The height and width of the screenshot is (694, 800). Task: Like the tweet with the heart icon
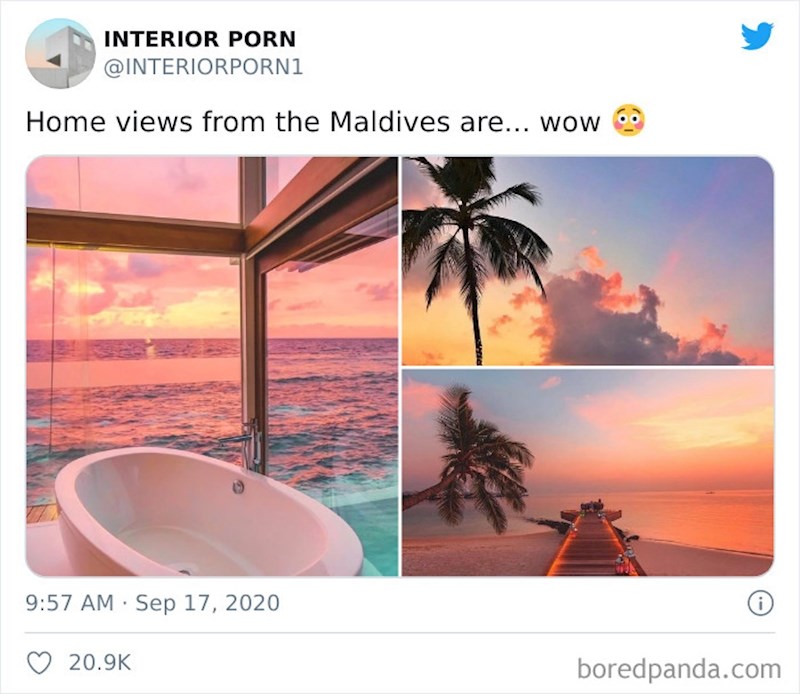(x=39, y=663)
